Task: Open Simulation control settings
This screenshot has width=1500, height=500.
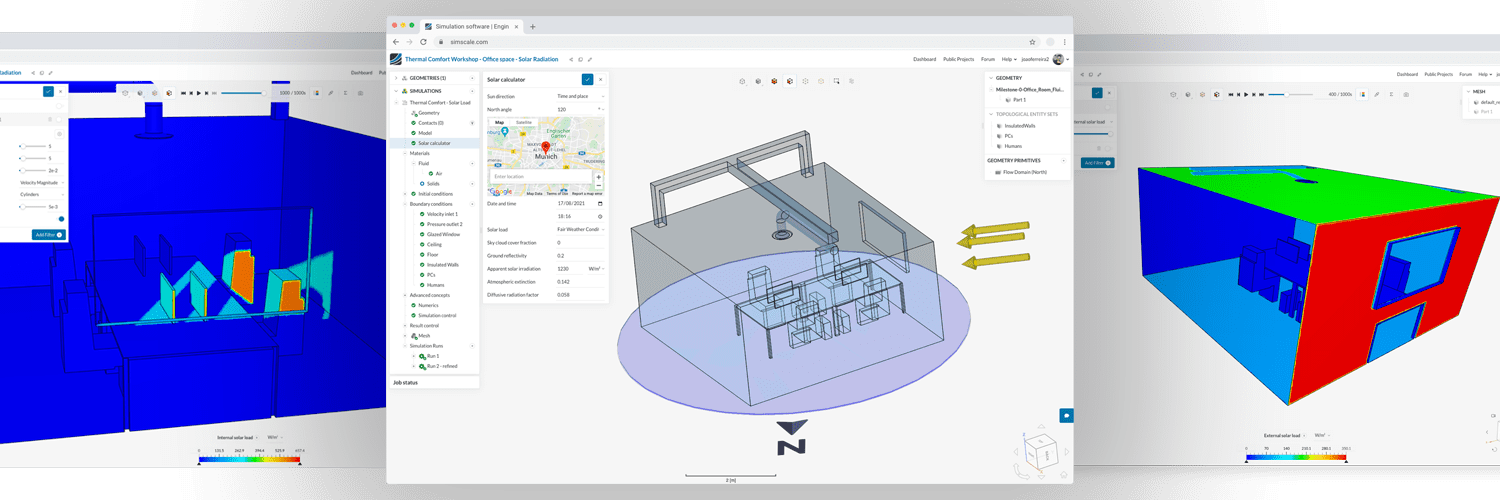Action: [x=437, y=315]
